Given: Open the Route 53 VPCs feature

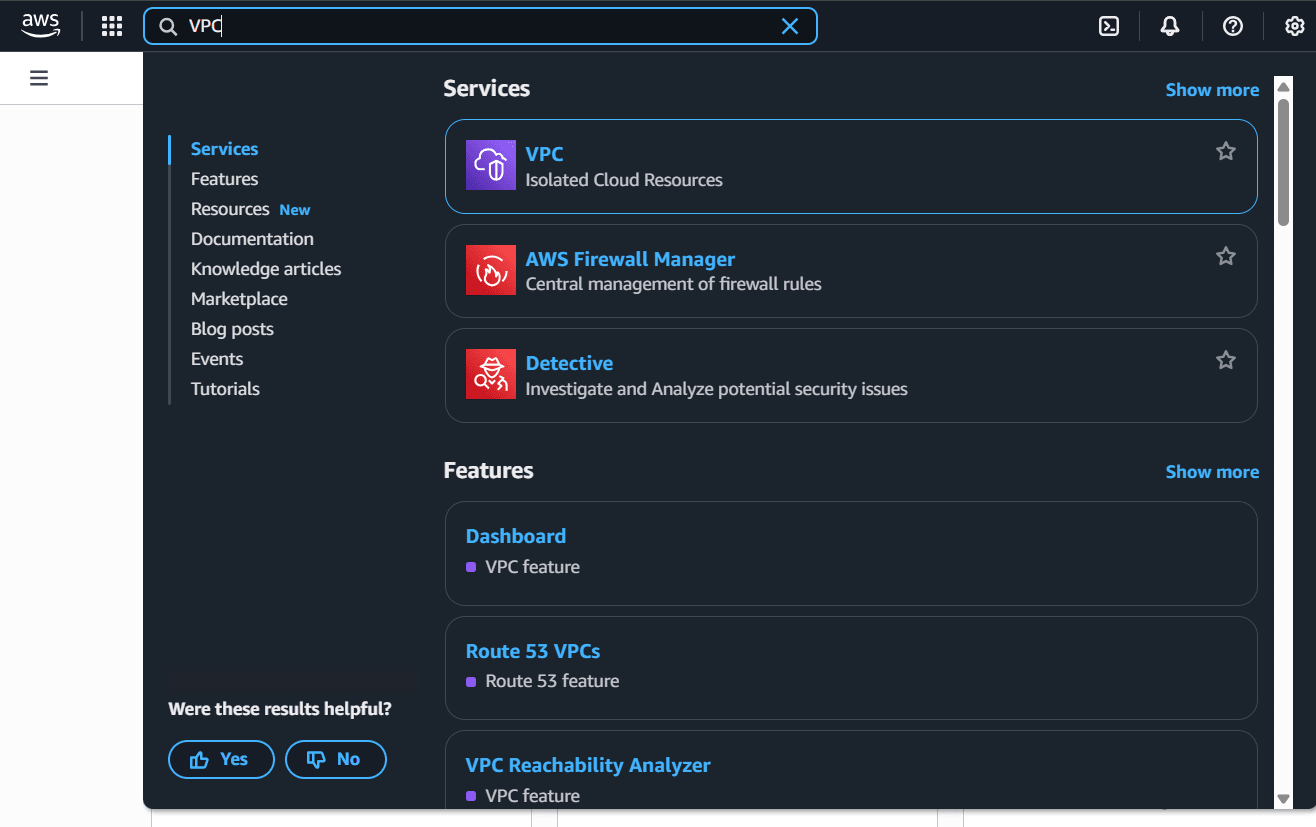Looking at the screenshot, I should coord(533,651).
